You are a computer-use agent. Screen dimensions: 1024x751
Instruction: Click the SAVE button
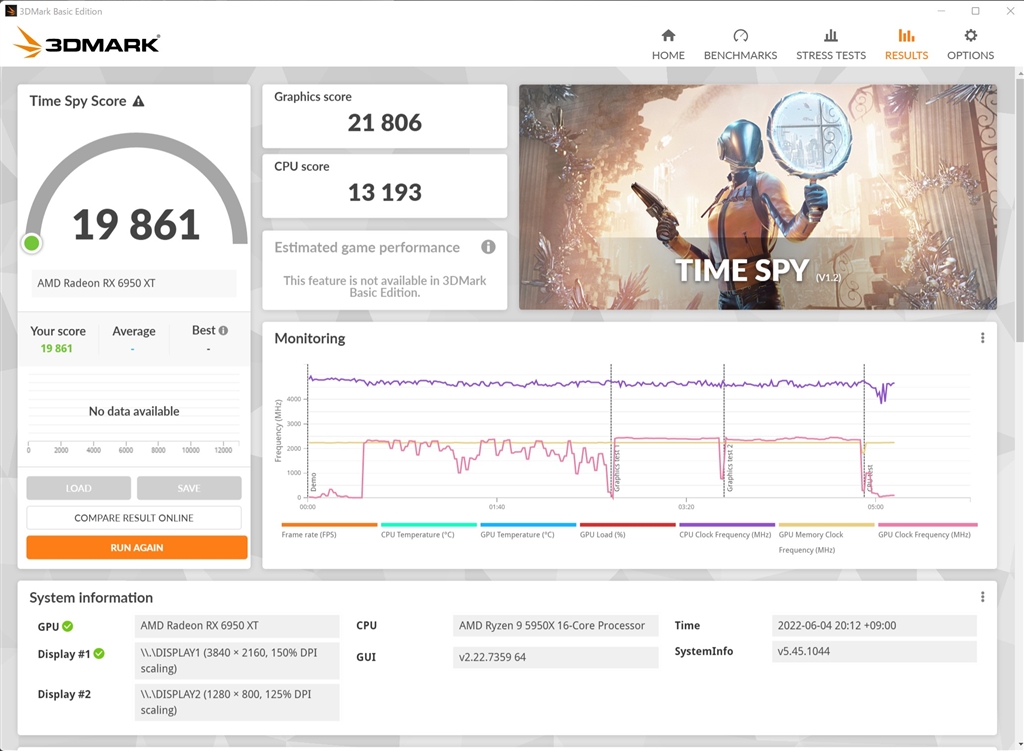[x=189, y=488]
